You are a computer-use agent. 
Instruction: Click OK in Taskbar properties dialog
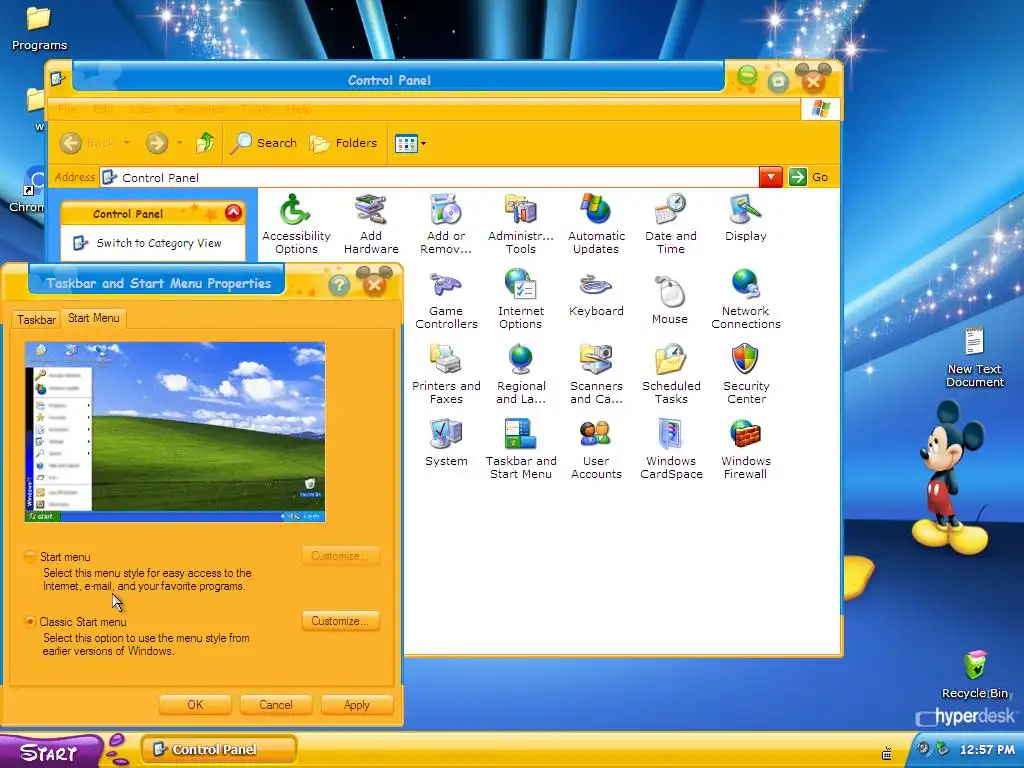[195, 705]
